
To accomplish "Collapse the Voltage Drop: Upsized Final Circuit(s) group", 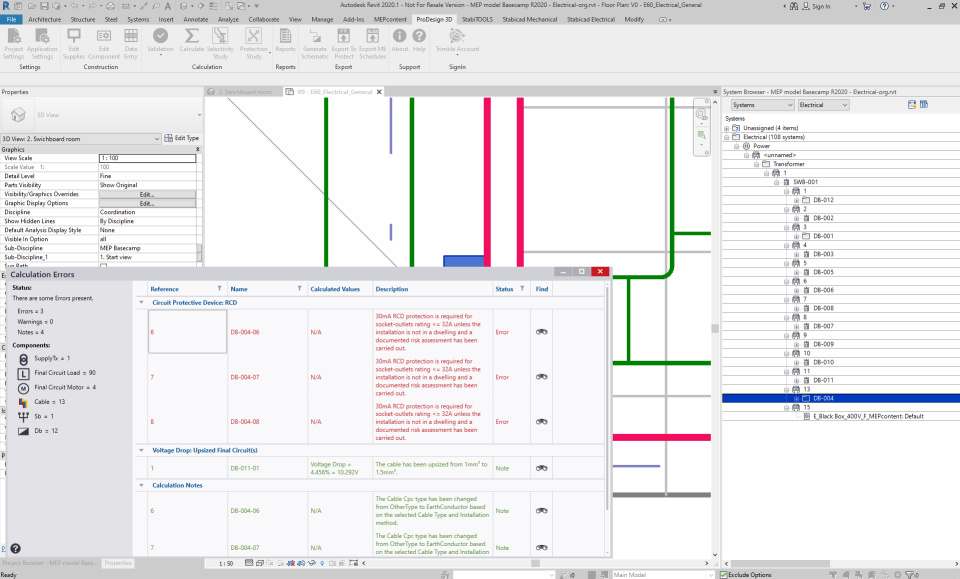I will pyautogui.click(x=141, y=451).
